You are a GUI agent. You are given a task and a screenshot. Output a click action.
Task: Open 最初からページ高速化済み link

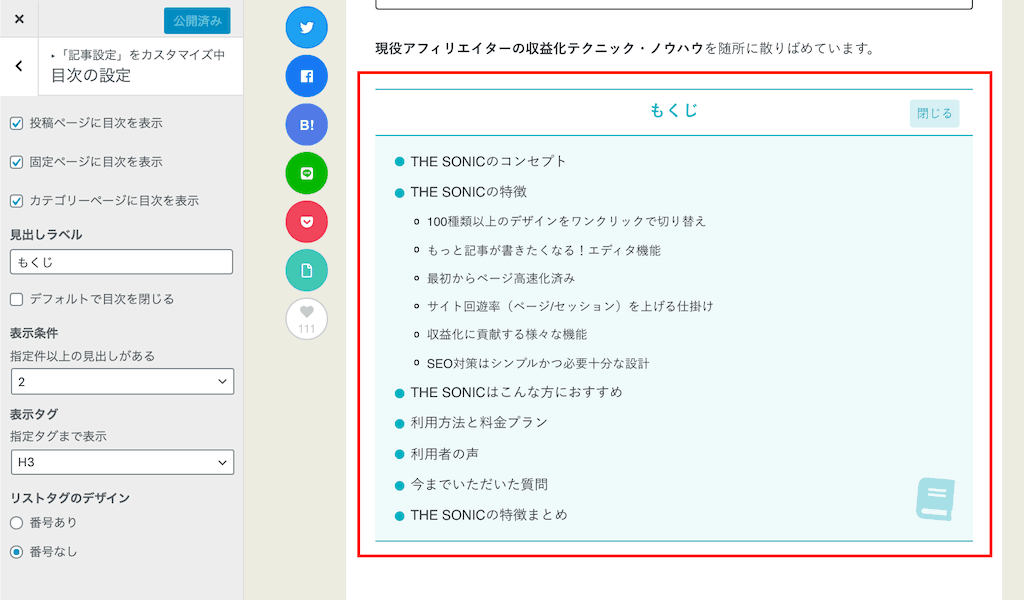pyautogui.click(x=501, y=279)
